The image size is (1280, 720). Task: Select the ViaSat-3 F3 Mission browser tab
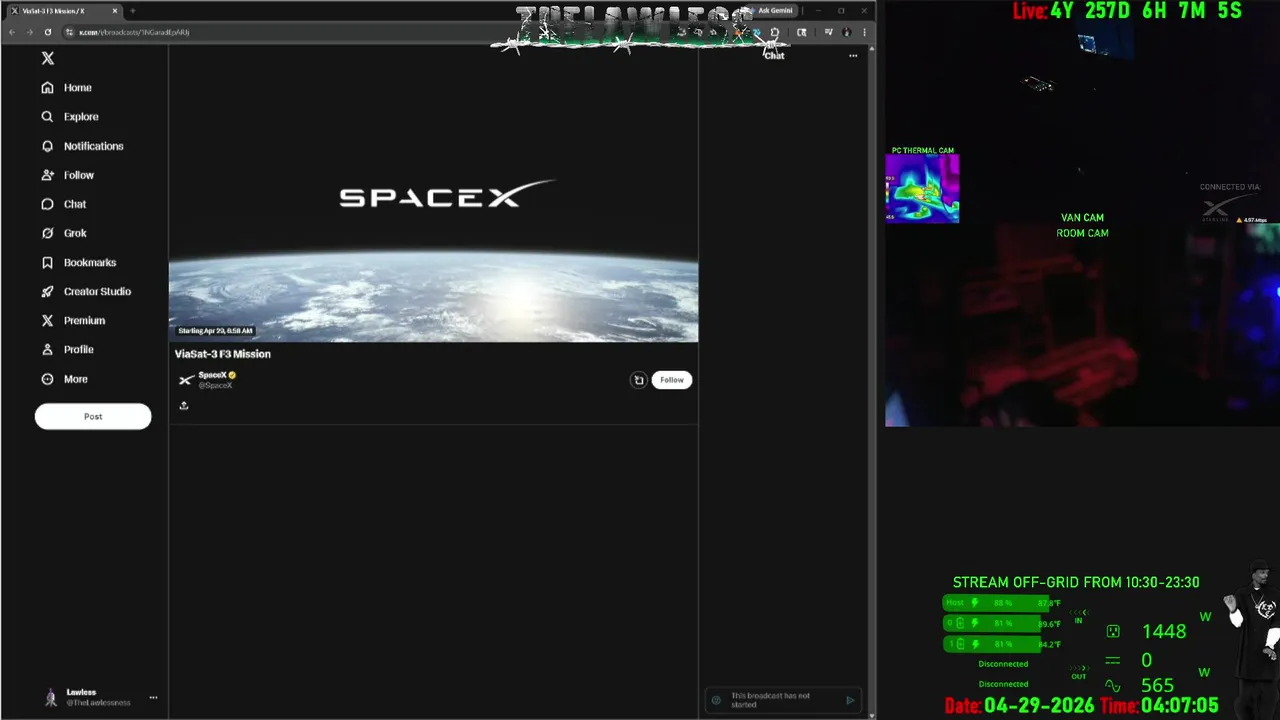point(64,11)
